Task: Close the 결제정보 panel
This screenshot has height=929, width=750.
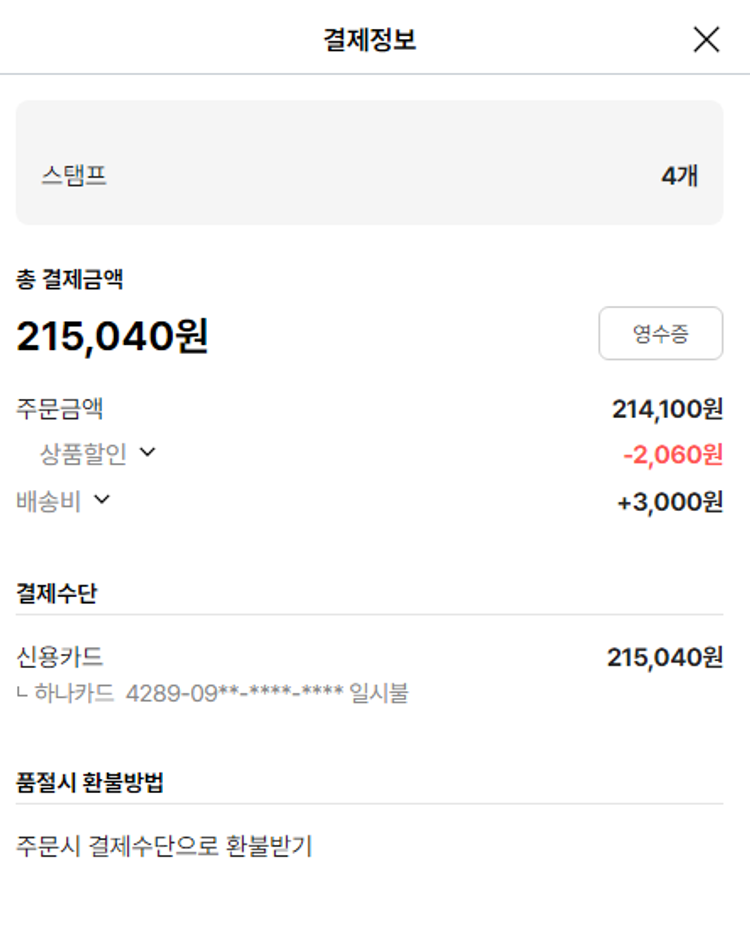Action: tap(706, 39)
